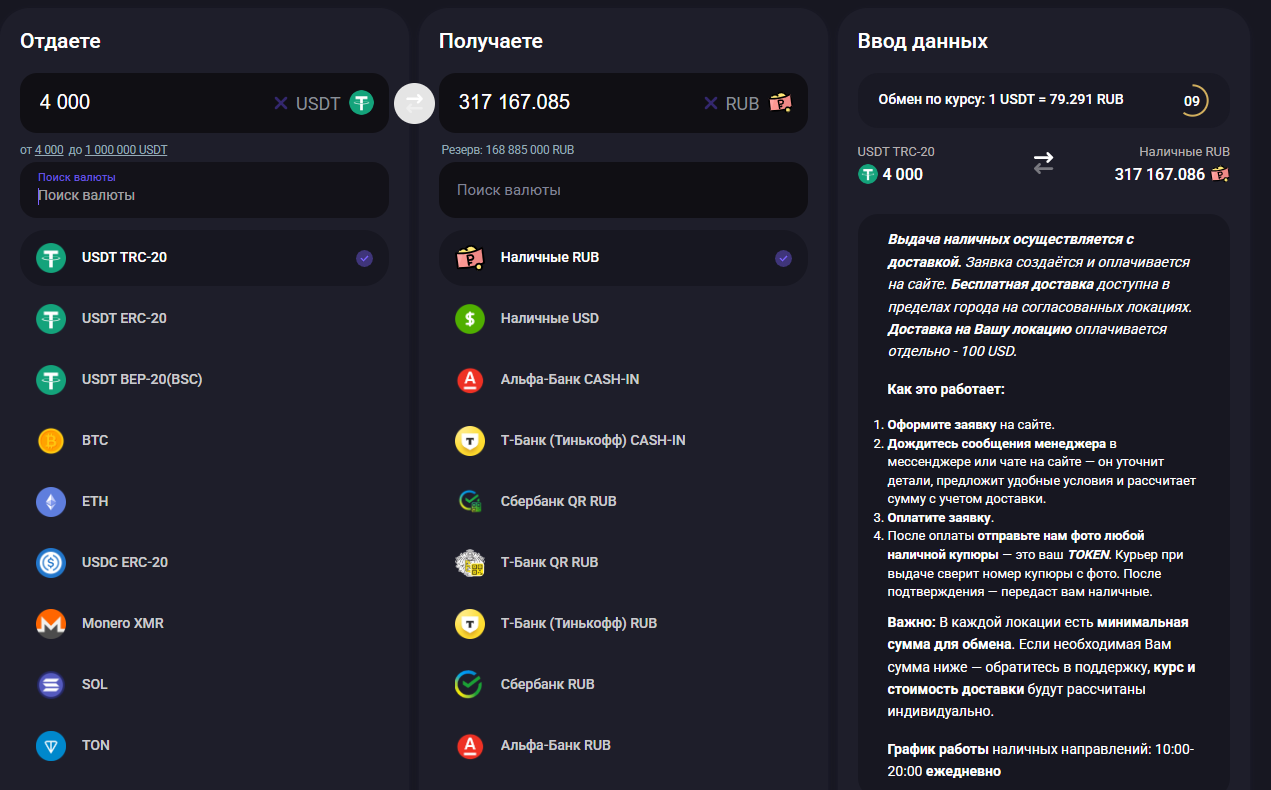1271x790 pixels.
Task: Choose USDC ERC-20 currency
Action: (124, 562)
